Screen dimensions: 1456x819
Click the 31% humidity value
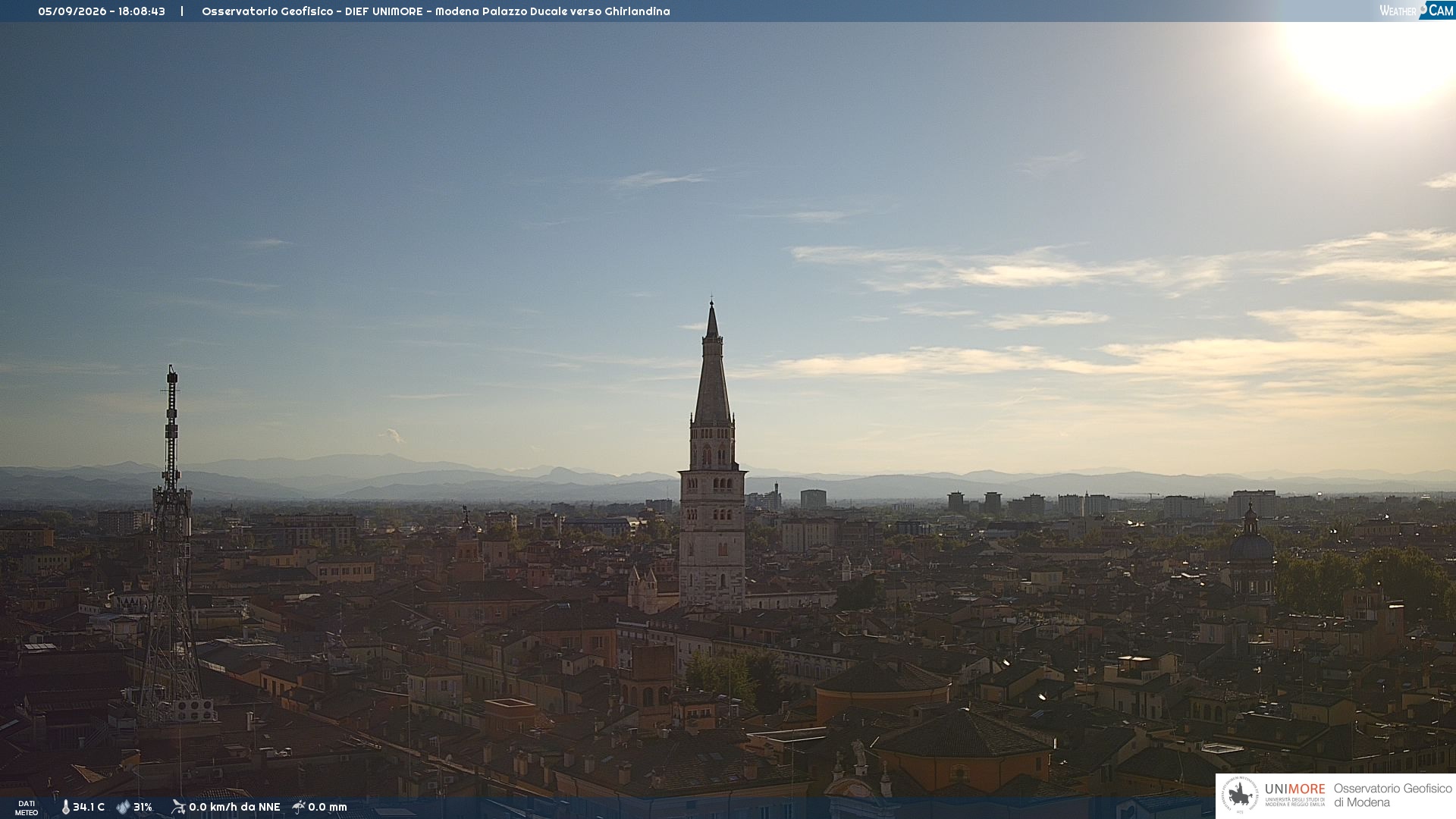point(143,808)
